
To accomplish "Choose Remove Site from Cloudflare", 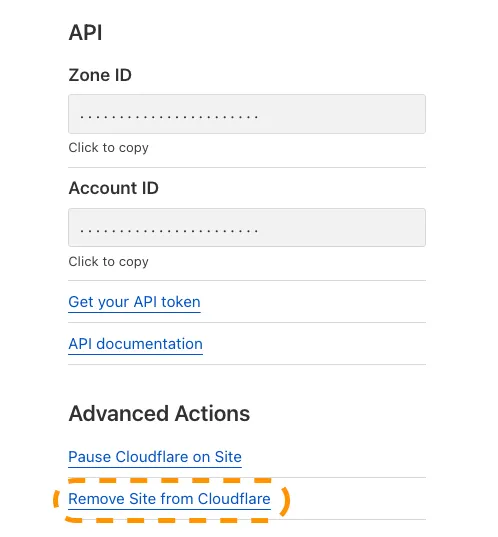I will pos(169,499).
